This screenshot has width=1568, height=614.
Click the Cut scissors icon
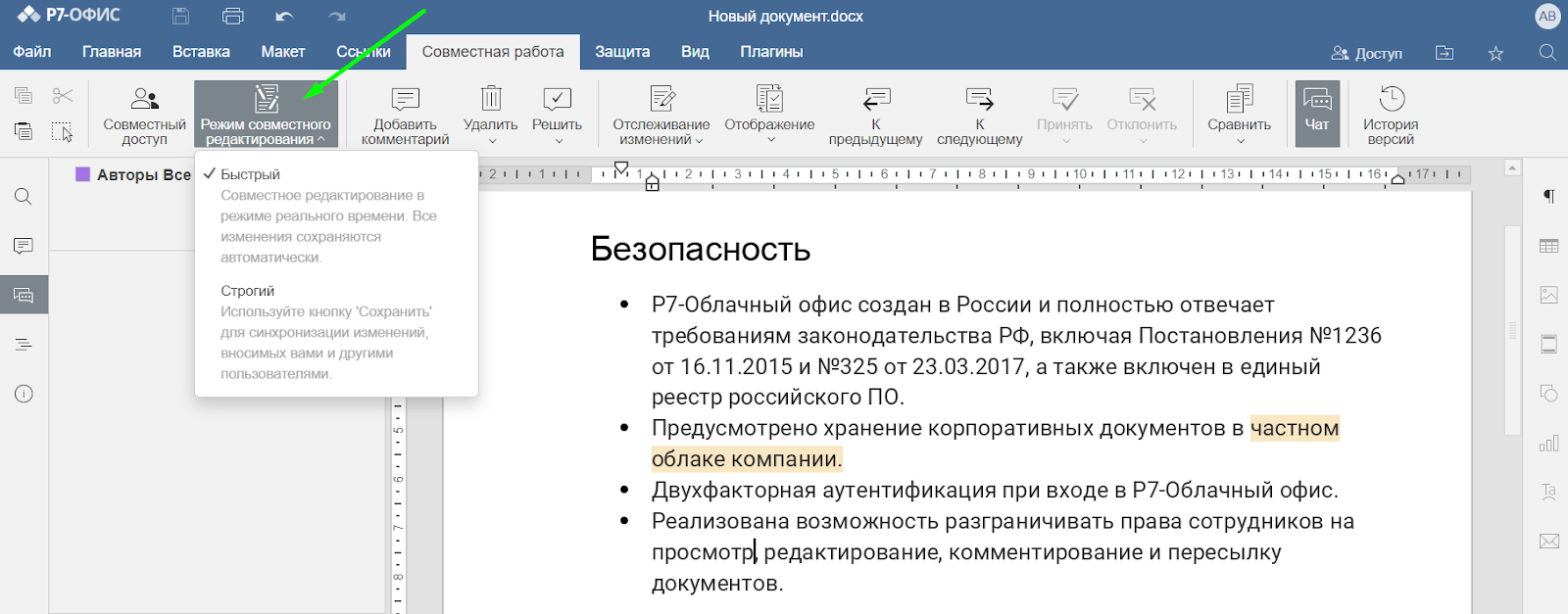(x=63, y=96)
